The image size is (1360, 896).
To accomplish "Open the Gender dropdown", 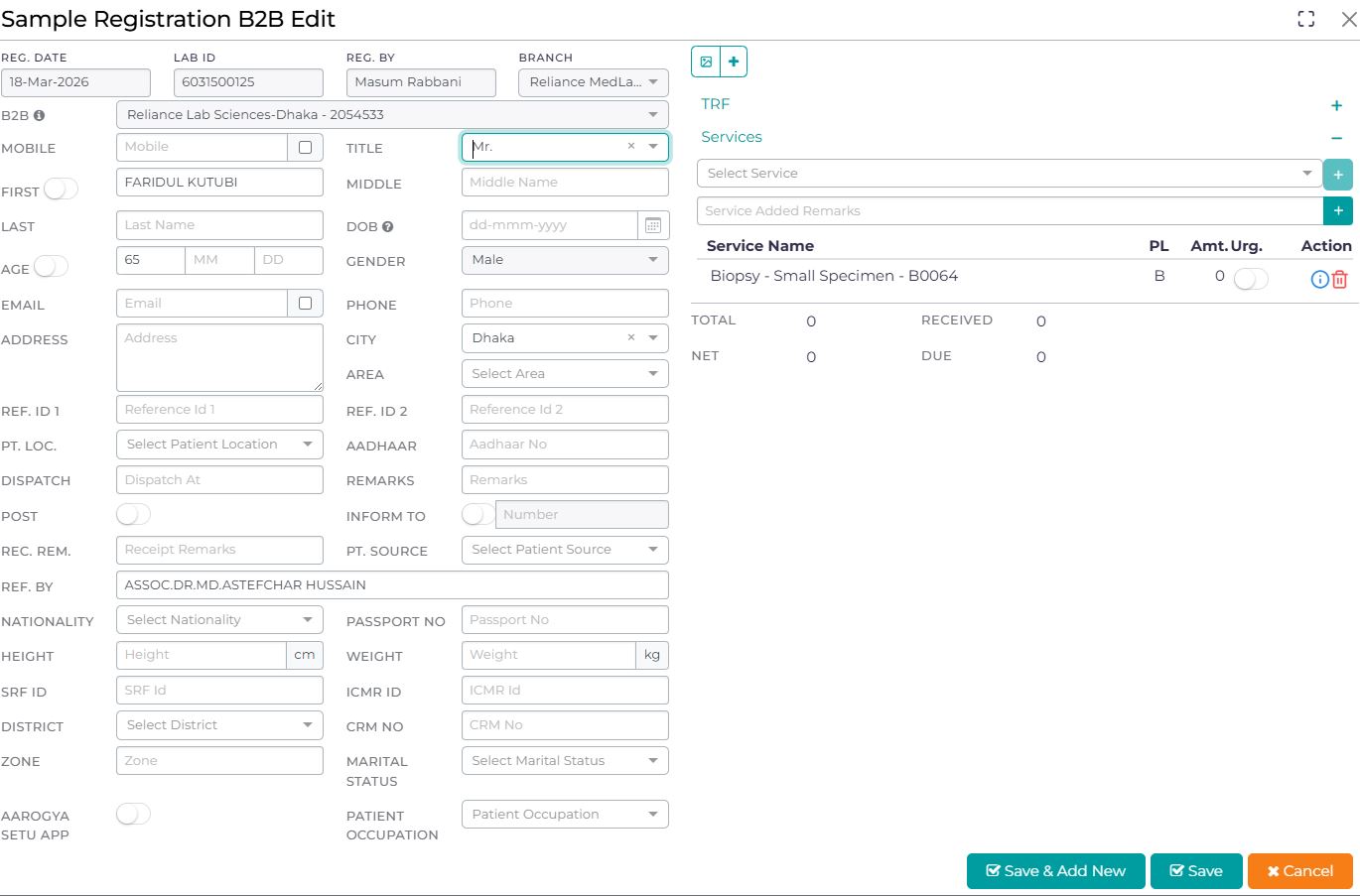I will pos(565,260).
